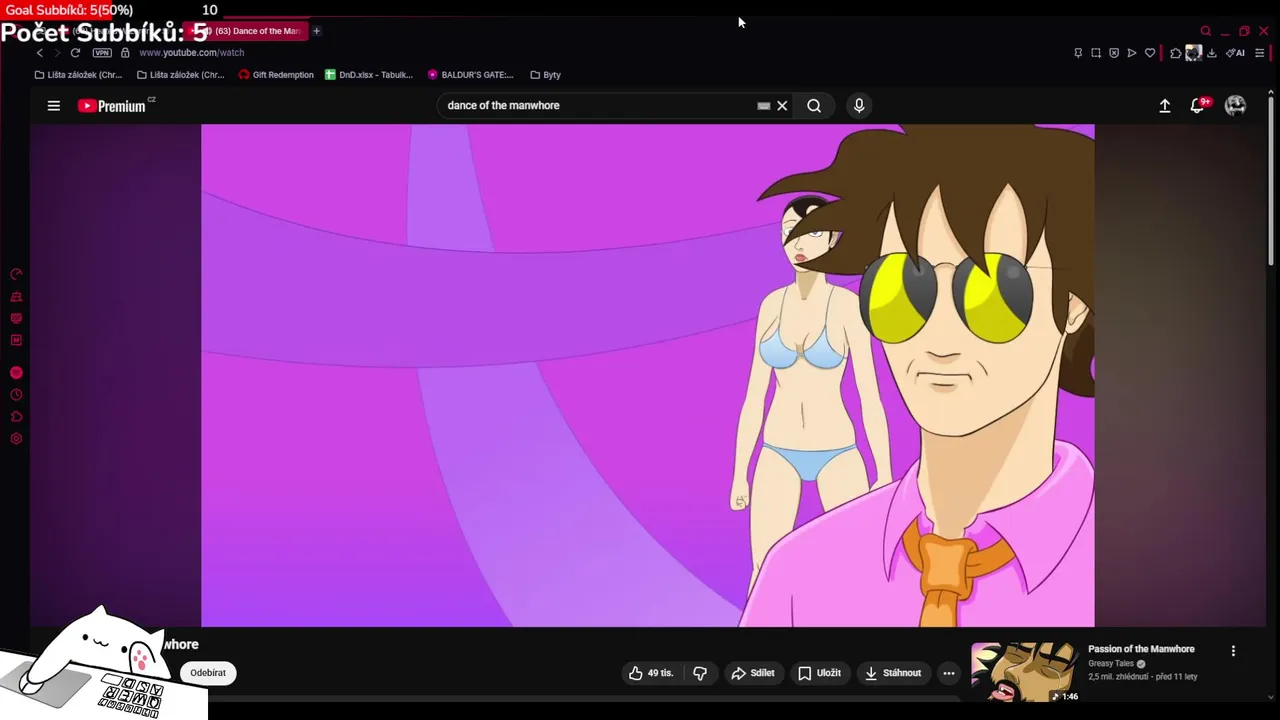Toggle the browser VPN badge
1280x720 pixels.
pyautogui.click(x=102, y=52)
